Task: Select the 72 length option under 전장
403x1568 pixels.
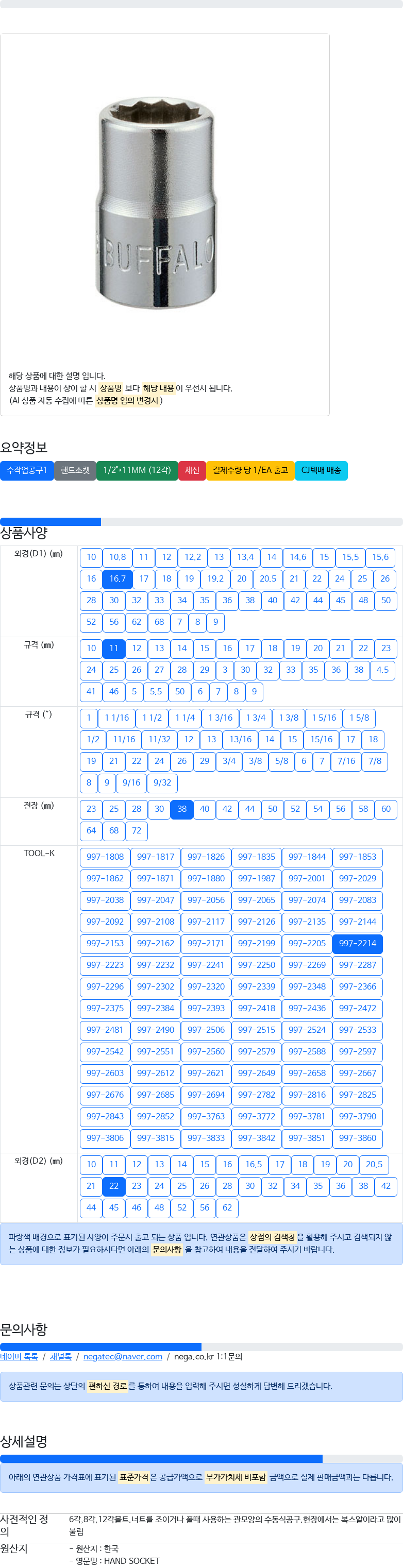Action: 137,831
